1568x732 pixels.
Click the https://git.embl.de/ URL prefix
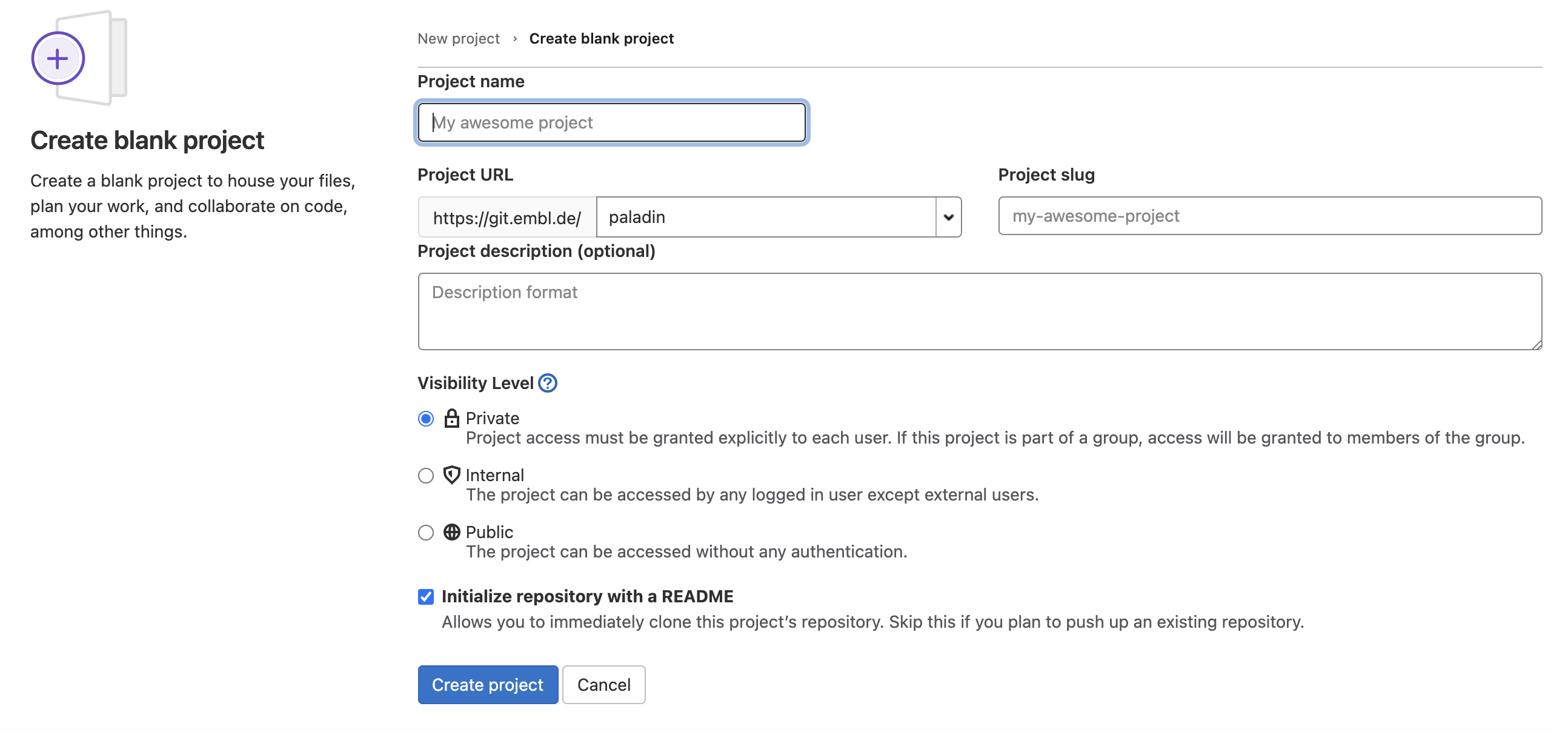click(507, 216)
